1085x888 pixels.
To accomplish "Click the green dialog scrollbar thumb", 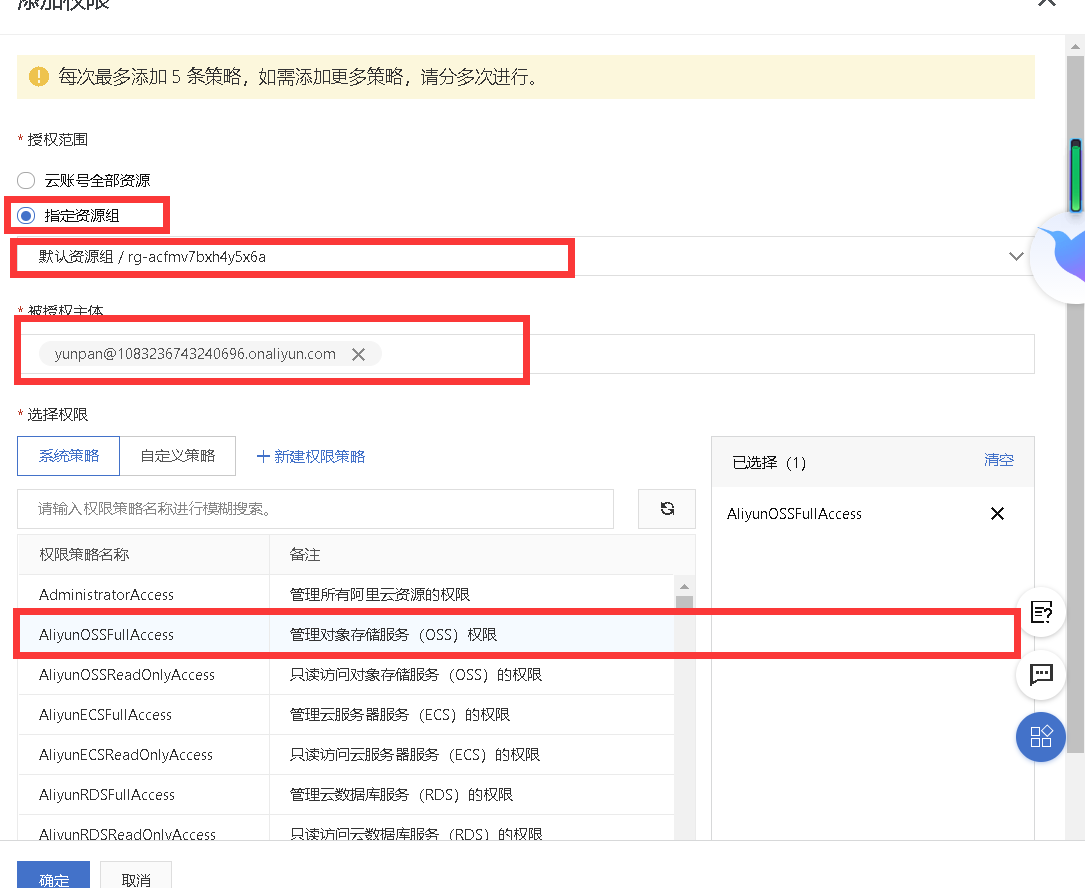I will pyautogui.click(x=1075, y=176).
